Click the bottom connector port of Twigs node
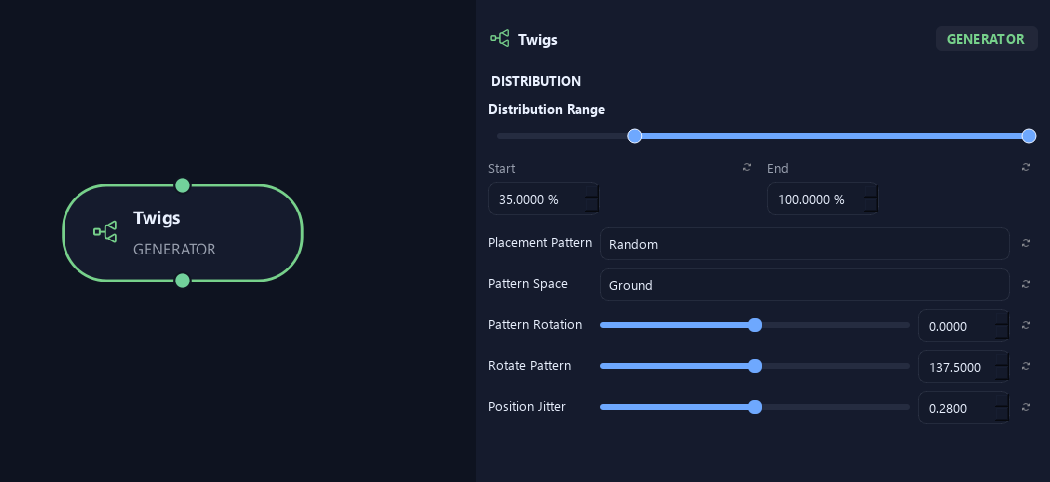Viewport: 1050px width, 482px height. (x=182, y=280)
